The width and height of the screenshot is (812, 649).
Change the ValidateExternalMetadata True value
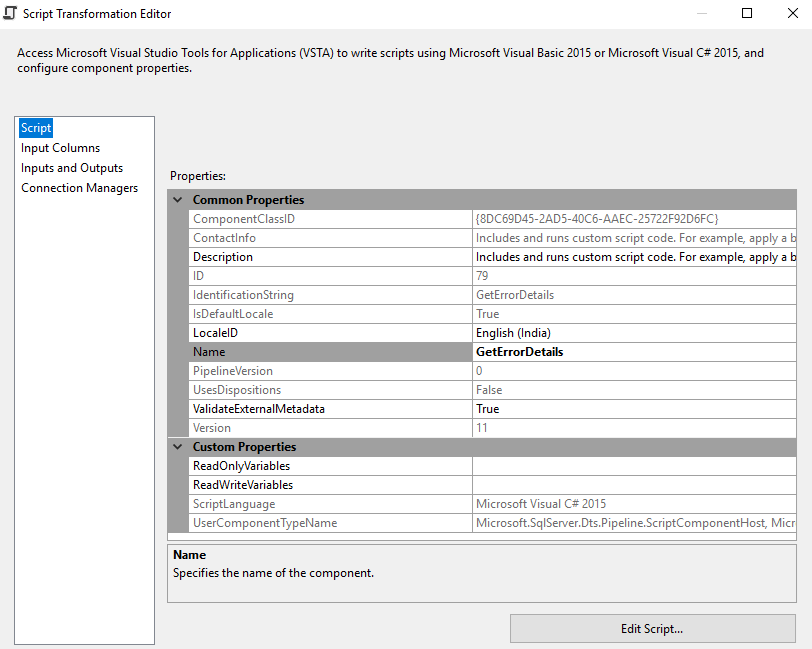click(x=640, y=409)
